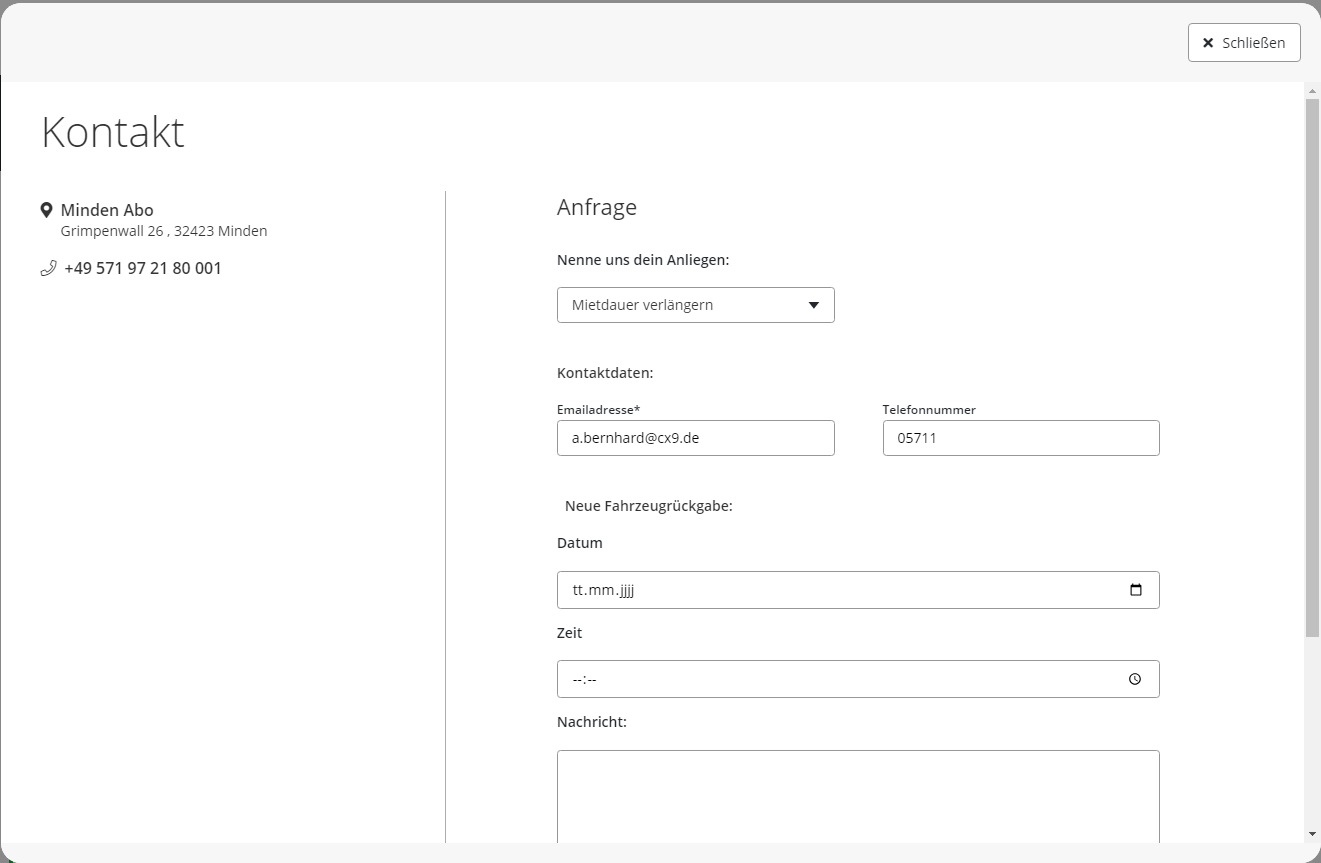Expand the Mietdauer verlängern dropdown
Image resolution: width=1321 pixels, height=863 pixels.
[x=695, y=305]
